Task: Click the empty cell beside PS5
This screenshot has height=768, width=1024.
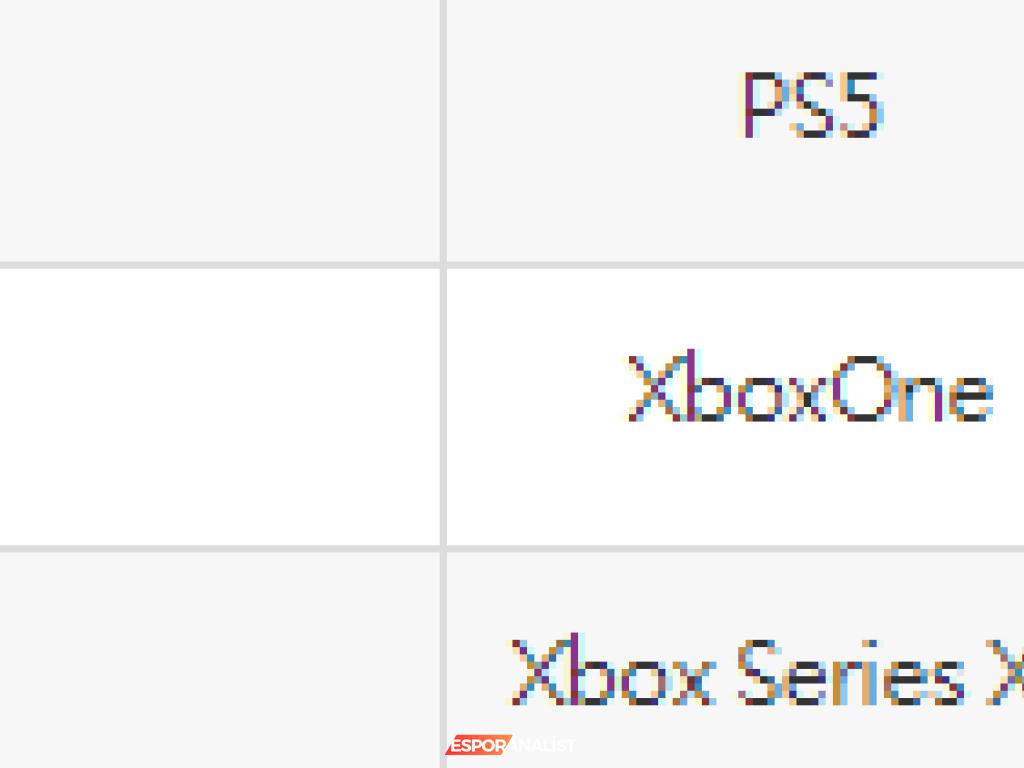Action: pyautogui.click(x=219, y=131)
